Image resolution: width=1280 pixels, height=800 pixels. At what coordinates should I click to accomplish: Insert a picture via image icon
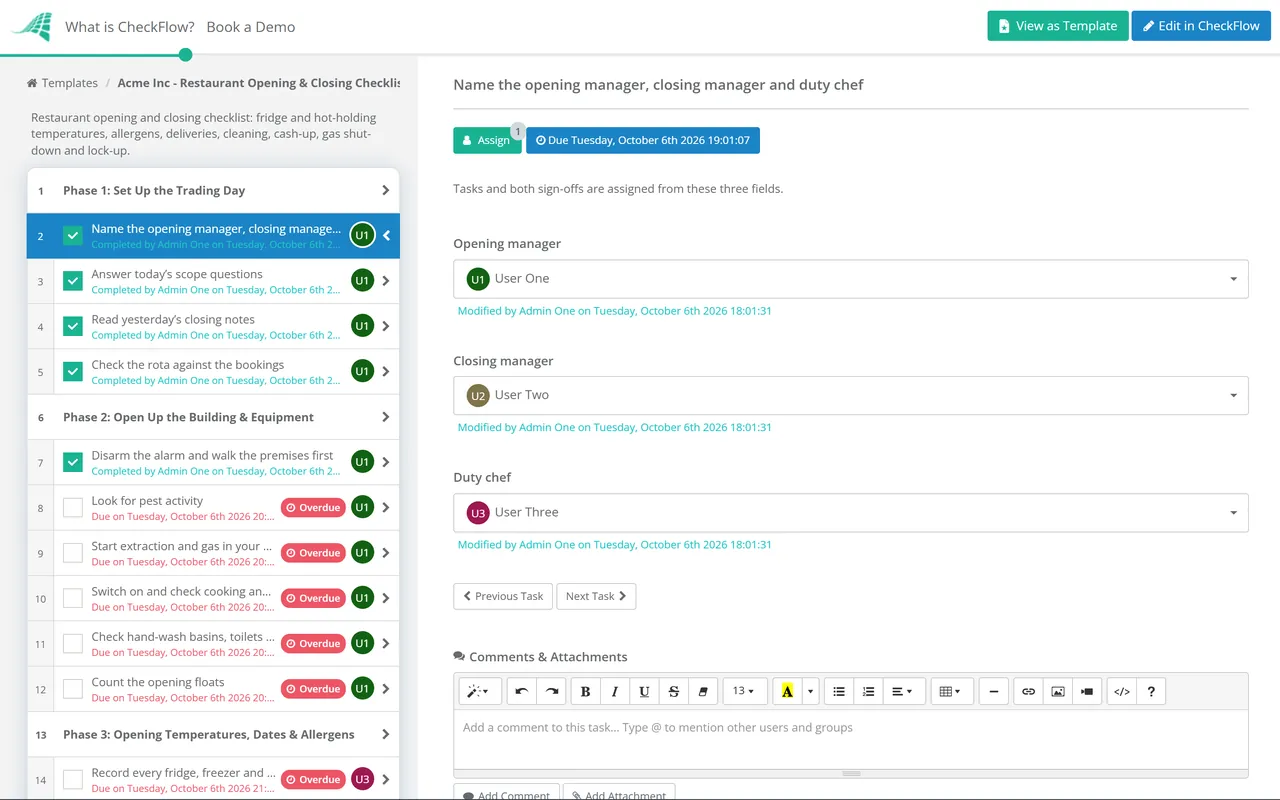pyautogui.click(x=1058, y=691)
